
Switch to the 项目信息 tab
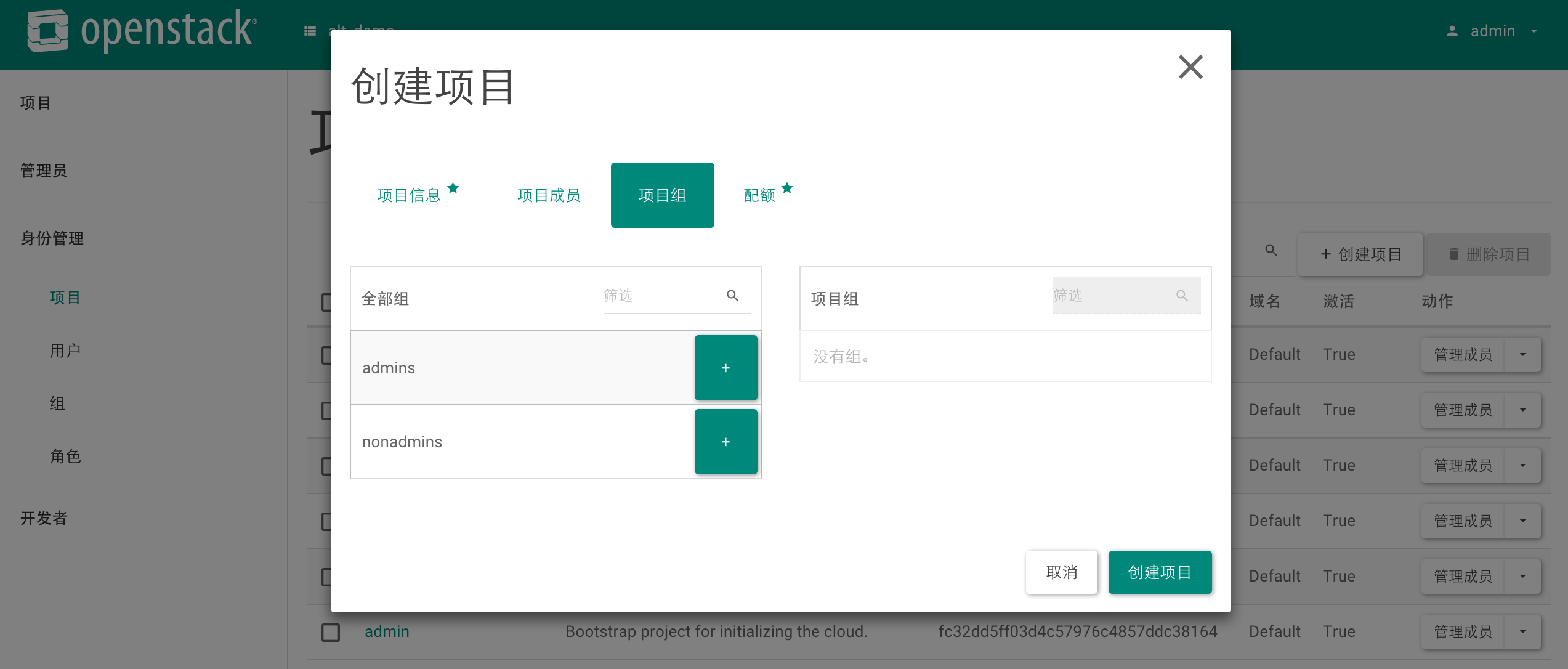point(418,195)
